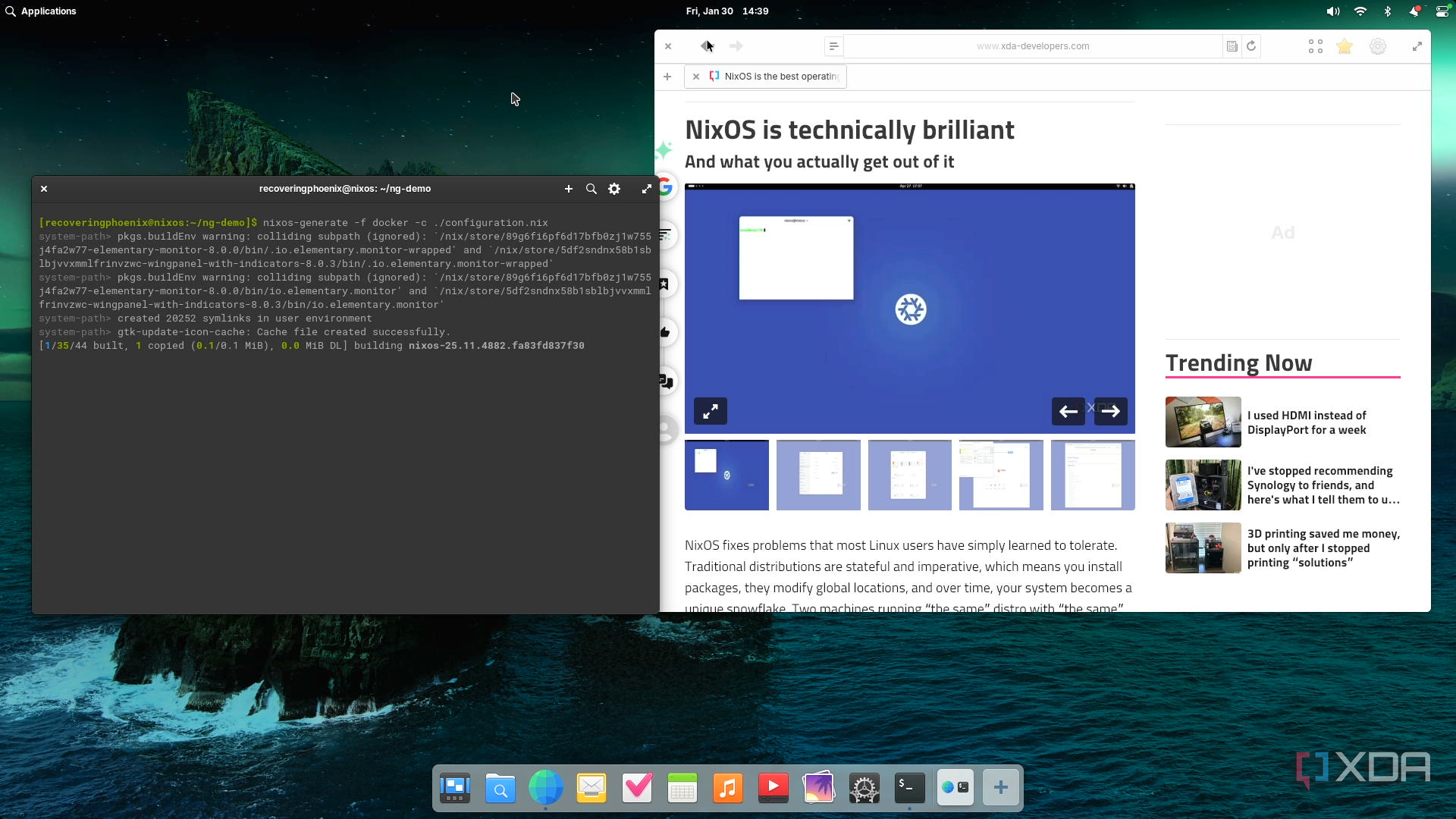Viewport: 1456px width, 819px height.
Task: Select the fifth gallery thumbnail
Action: (1093, 475)
